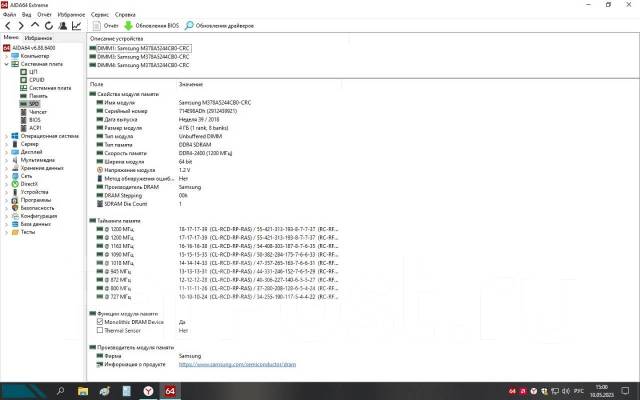Open the Сервис menu
640x400 pixels.
click(x=101, y=16)
